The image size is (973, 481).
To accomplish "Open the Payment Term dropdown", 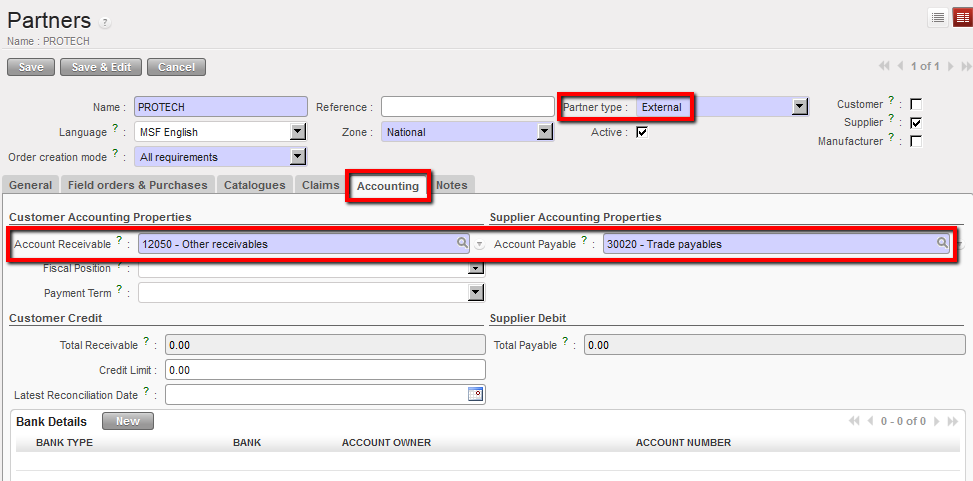I will pos(476,293).
